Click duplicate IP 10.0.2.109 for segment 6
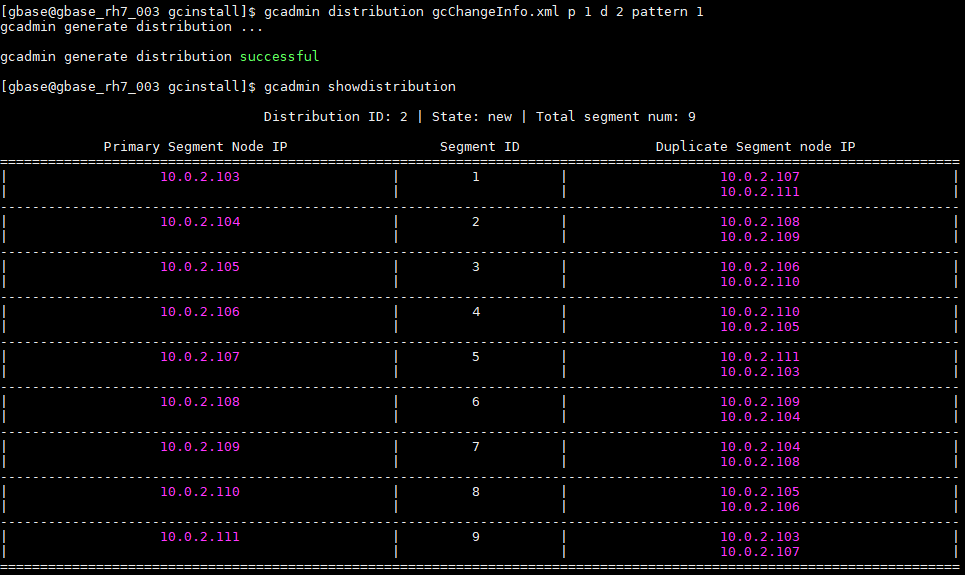965x575 pixels. [x=760, y=401]
